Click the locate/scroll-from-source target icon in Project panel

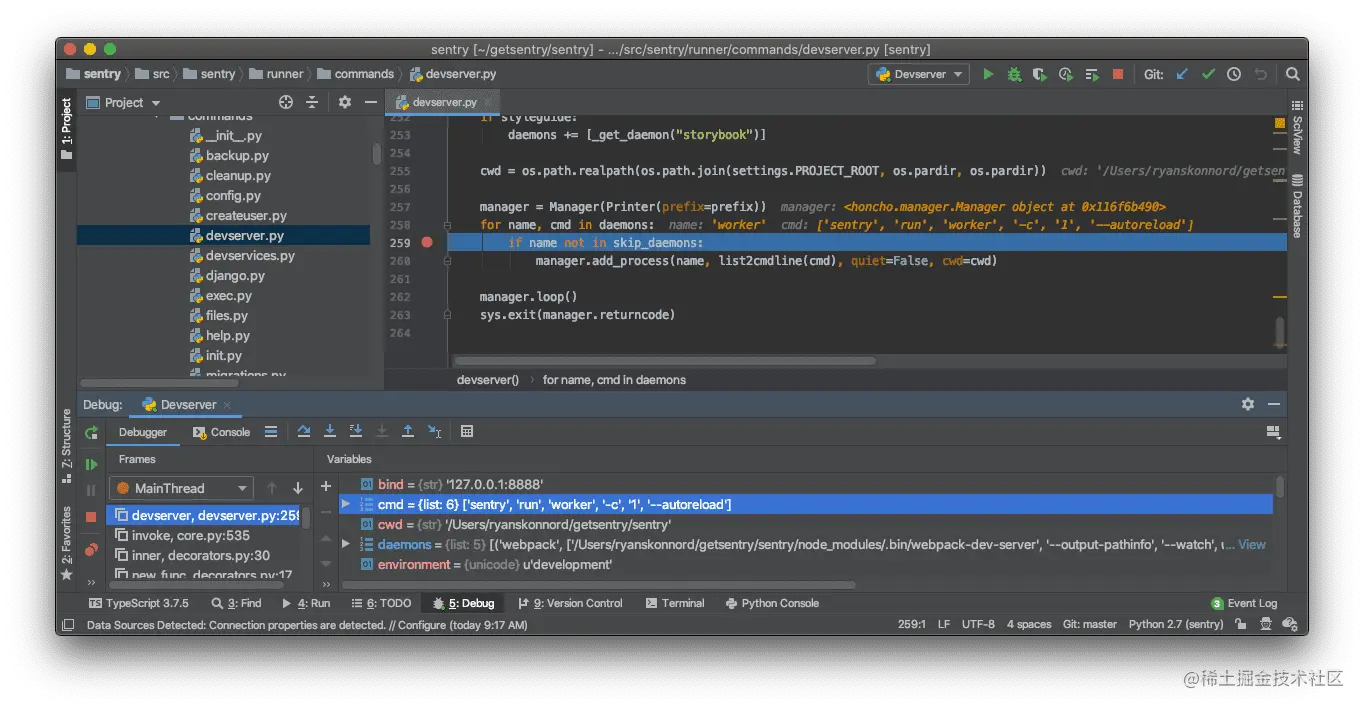[x=286, y=102]
